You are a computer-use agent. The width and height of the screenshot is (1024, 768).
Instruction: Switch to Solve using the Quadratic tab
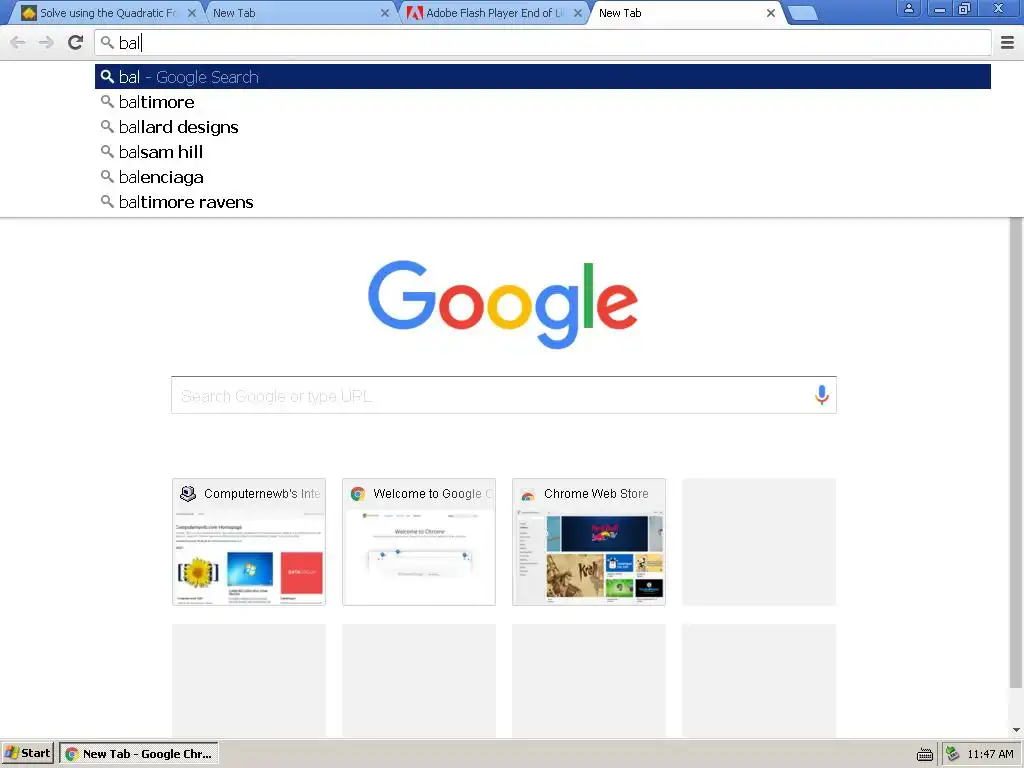(108, 13)
